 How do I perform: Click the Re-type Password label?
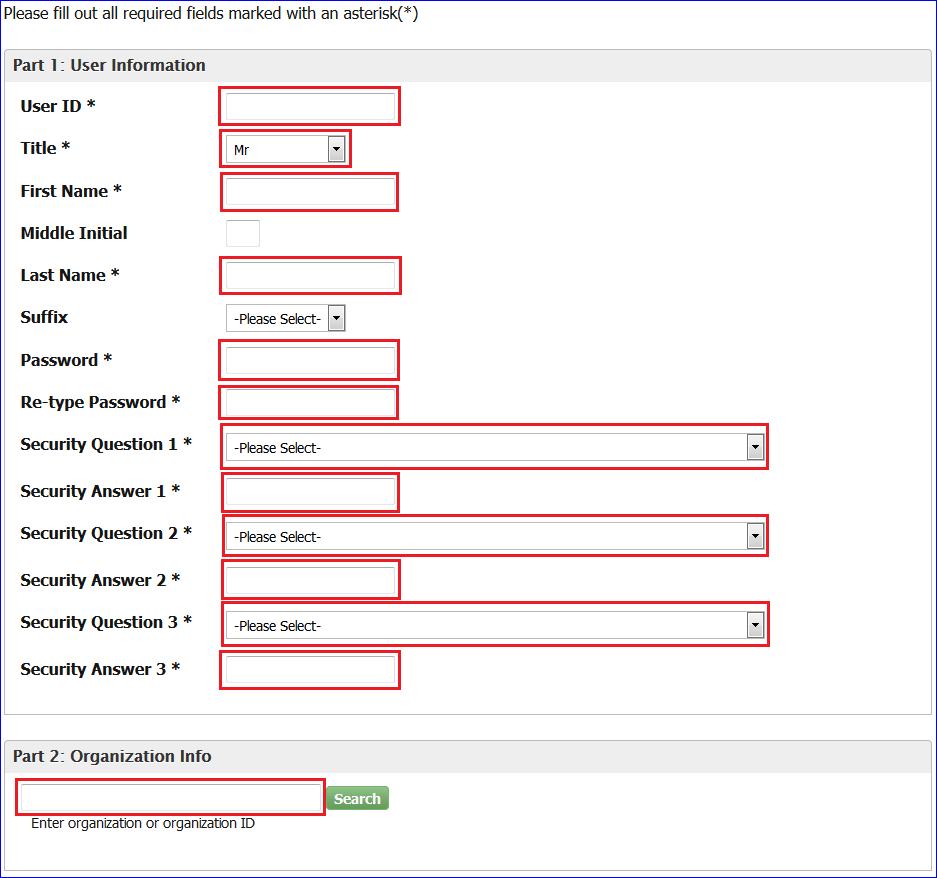[100, 402]
